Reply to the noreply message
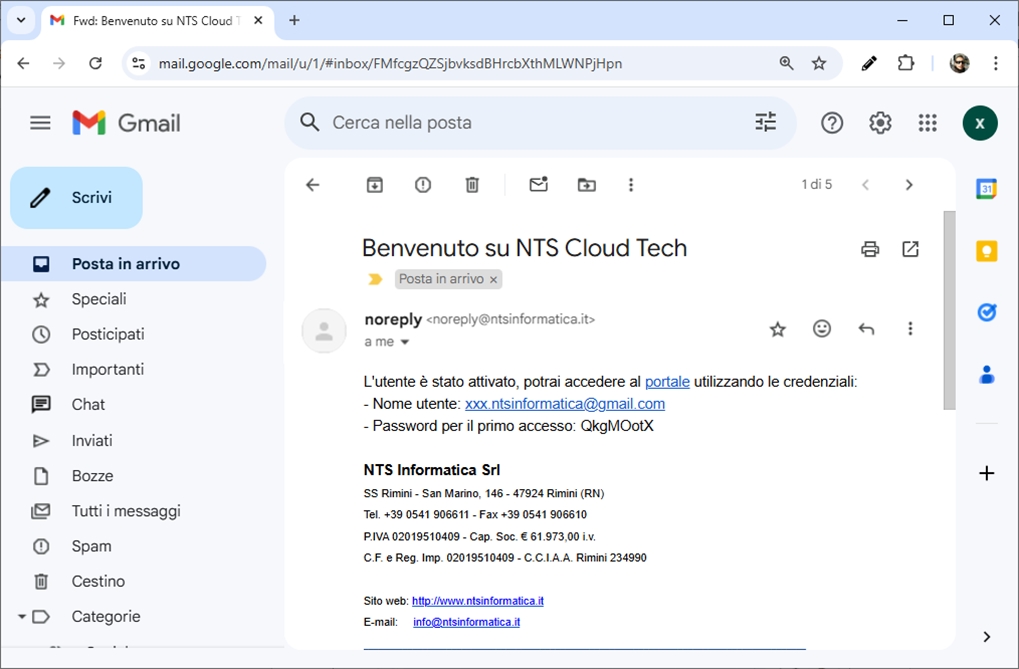The width and height of the screenshot is (1019, 669). (x=866, y=329)
